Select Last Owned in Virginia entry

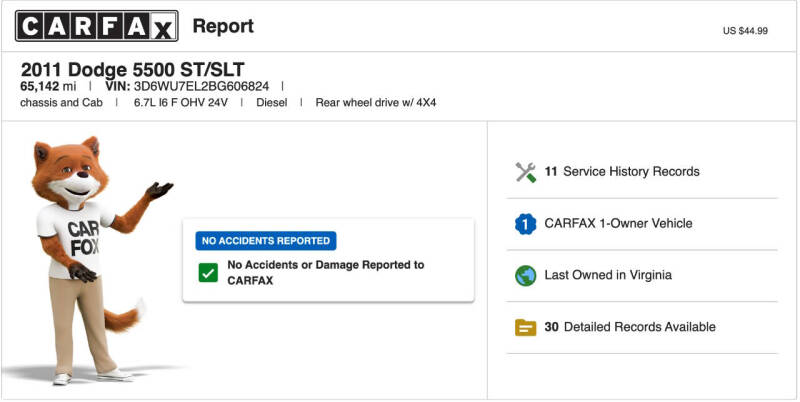[x=608, y=275]
